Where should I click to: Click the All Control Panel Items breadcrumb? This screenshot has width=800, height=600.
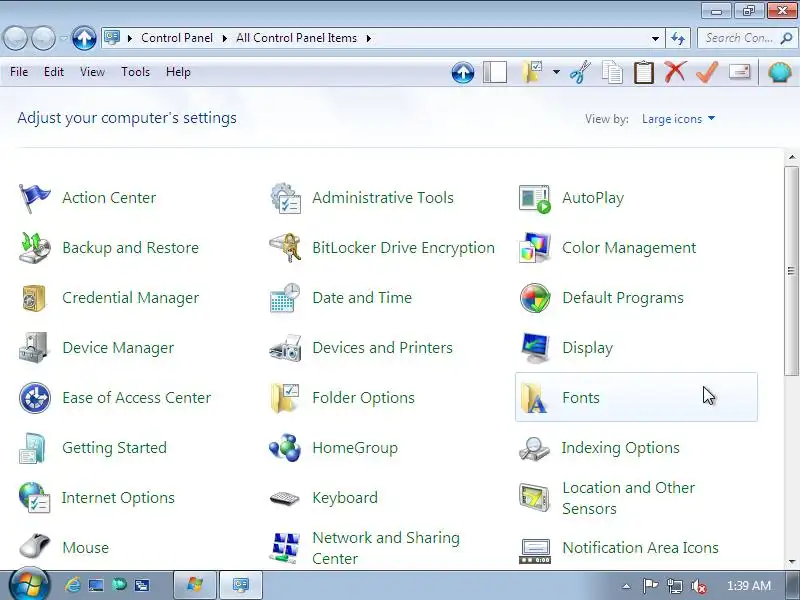pos(296,38)
